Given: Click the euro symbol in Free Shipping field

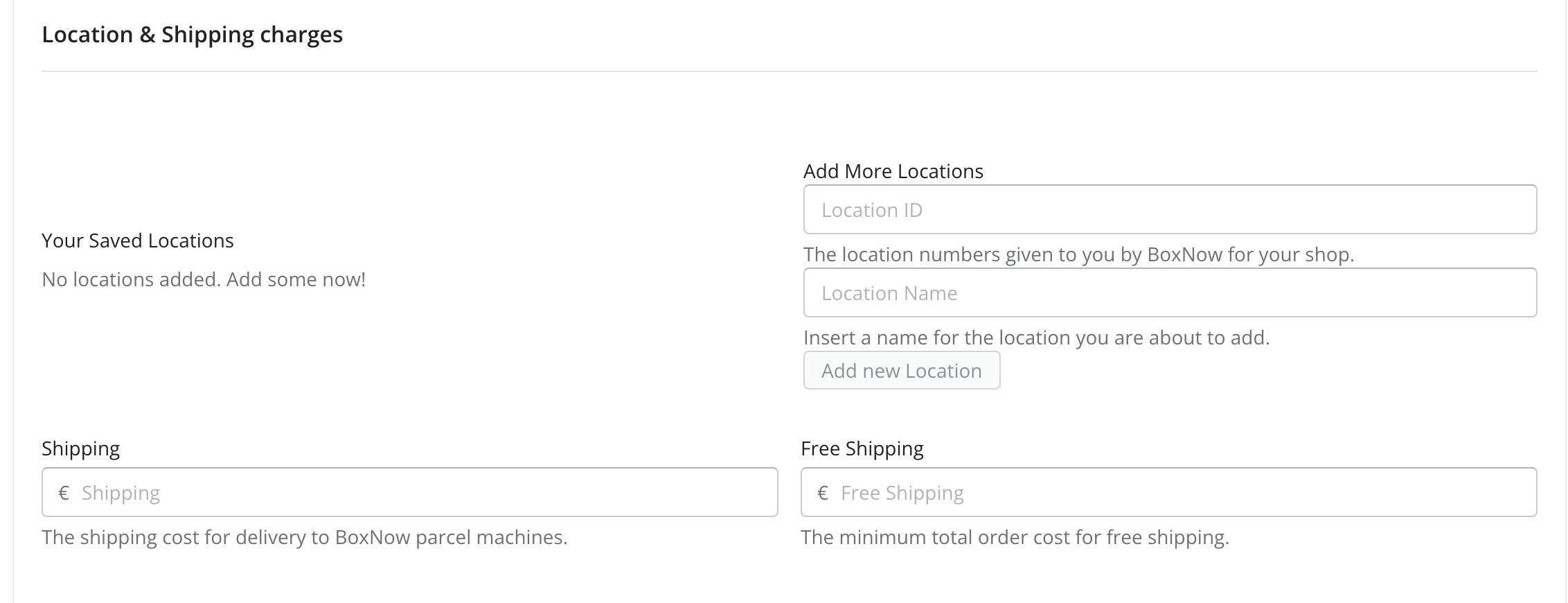Looking at the screenshot, I should point(823,493).
